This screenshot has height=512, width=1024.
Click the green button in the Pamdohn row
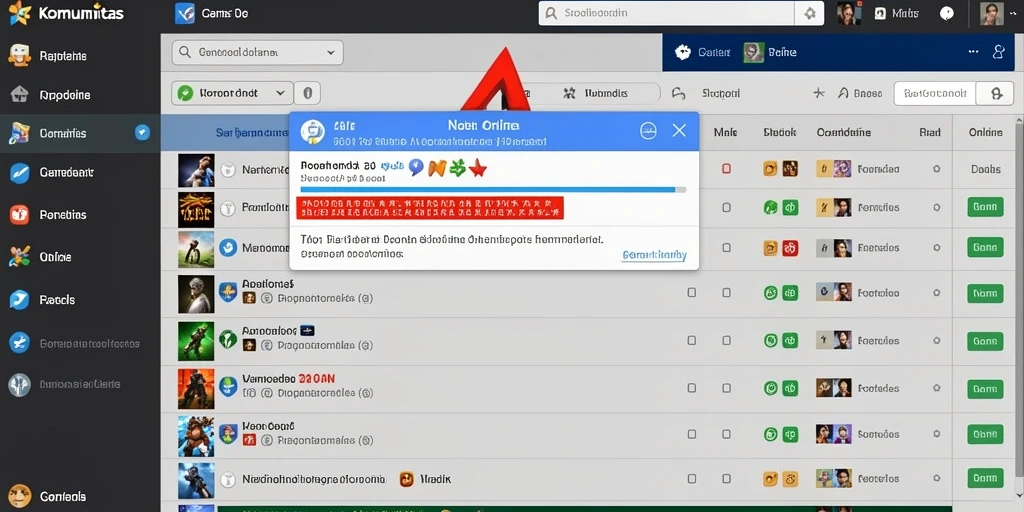tap(985, 208)
